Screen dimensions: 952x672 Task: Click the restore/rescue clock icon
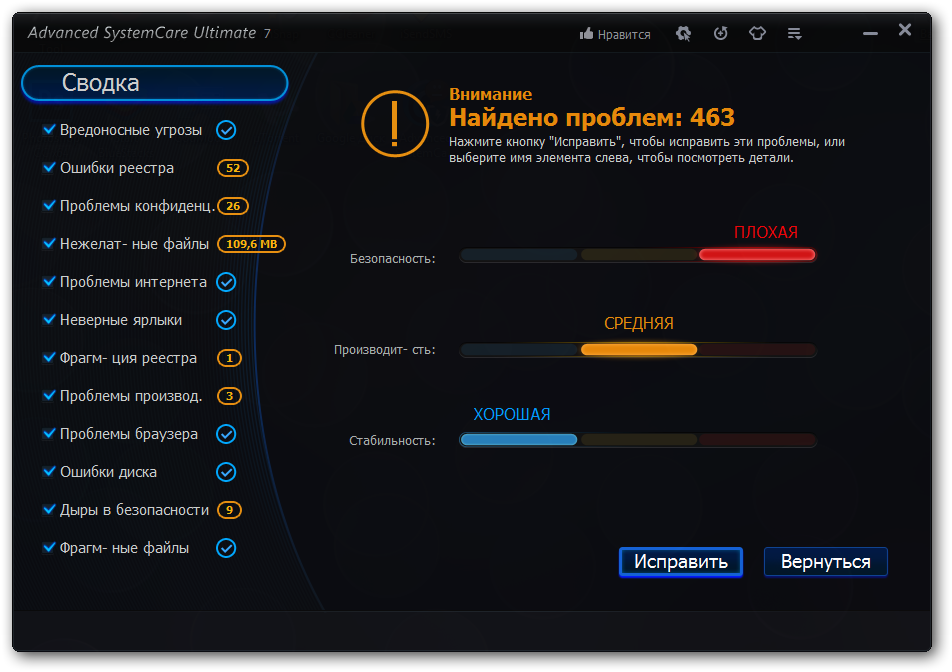coord(721,33)
